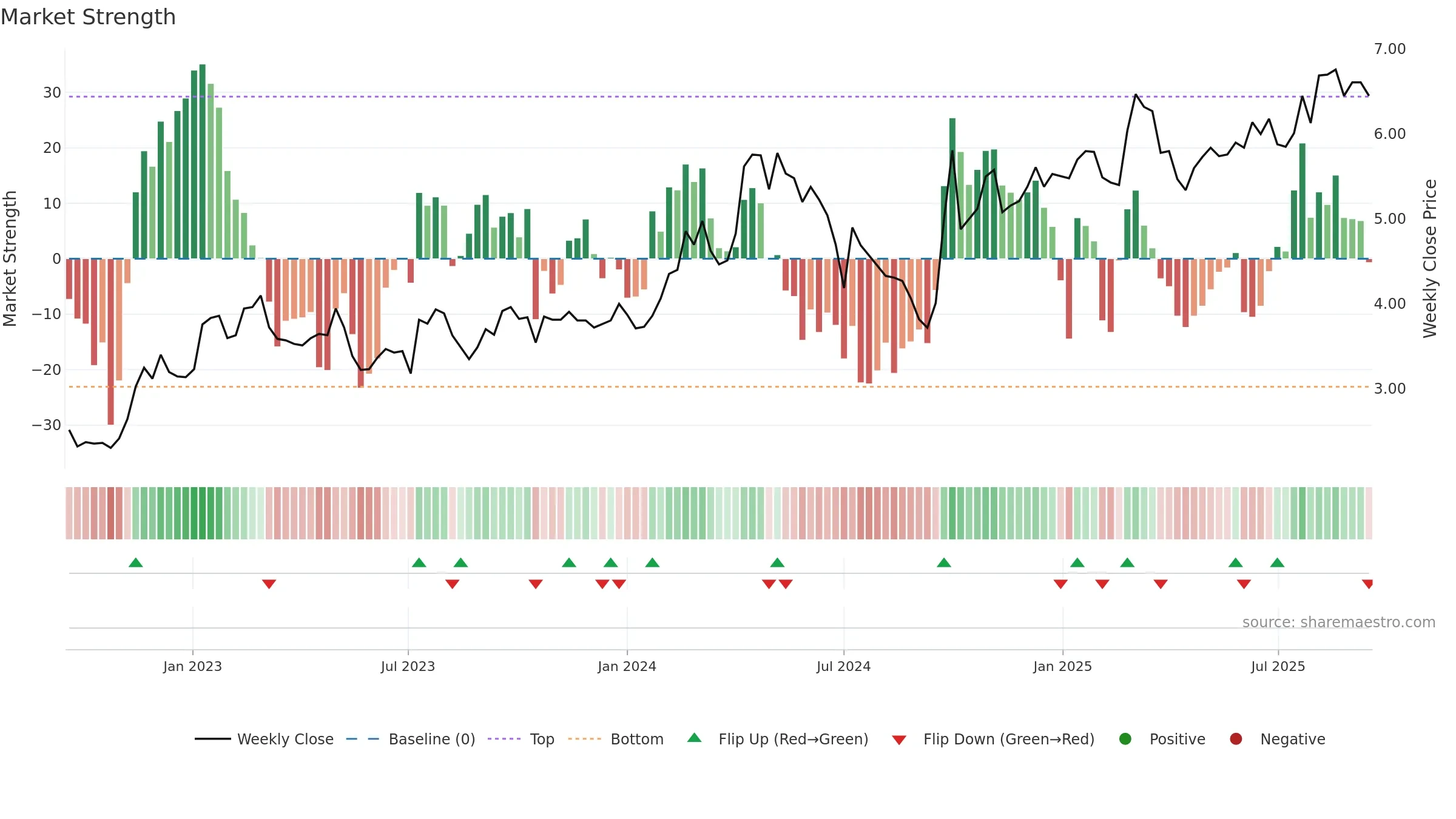Screen dimensions: 1456x819
Task: Click the flip-down marker between Jan and Jul 2023
Action: [269, 584]
